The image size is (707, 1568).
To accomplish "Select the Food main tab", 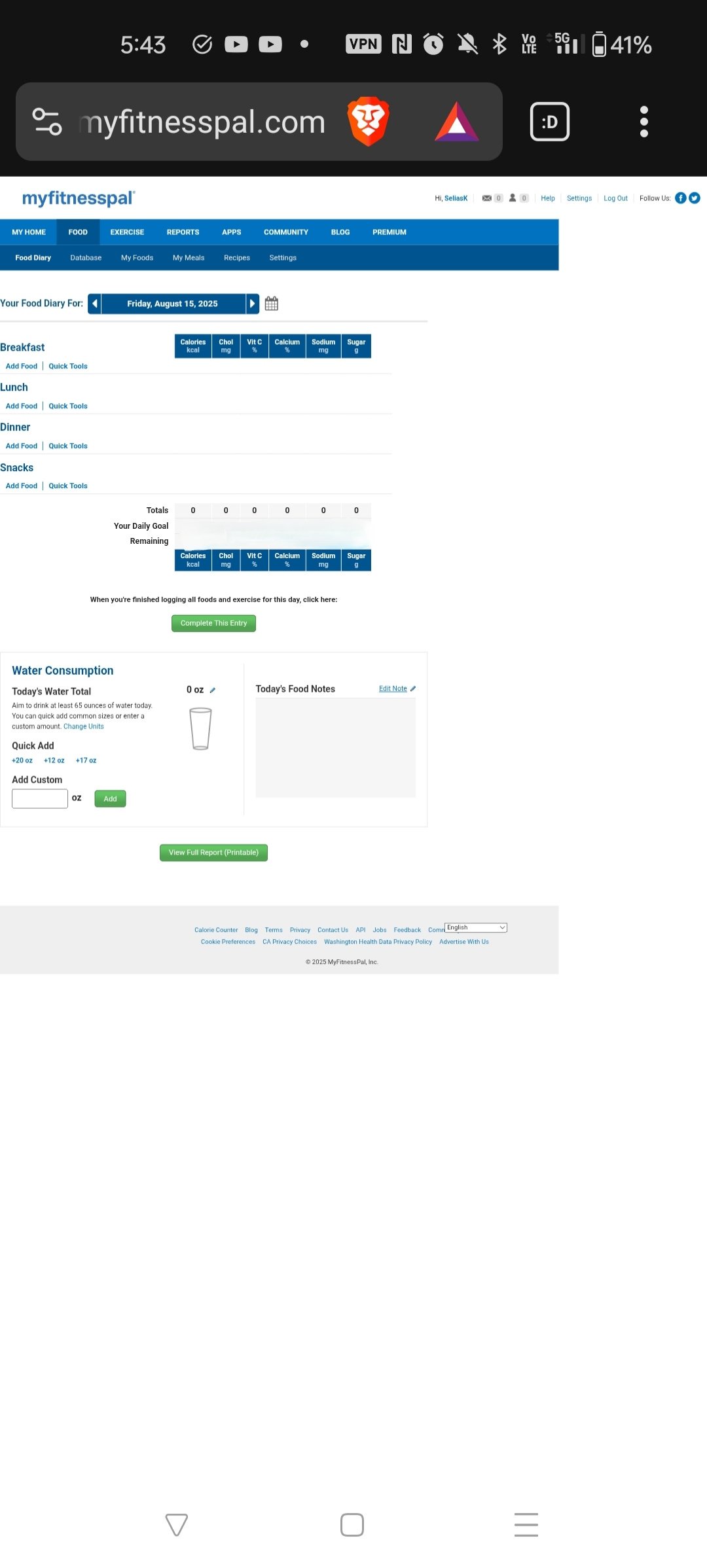I will [78, 232].
